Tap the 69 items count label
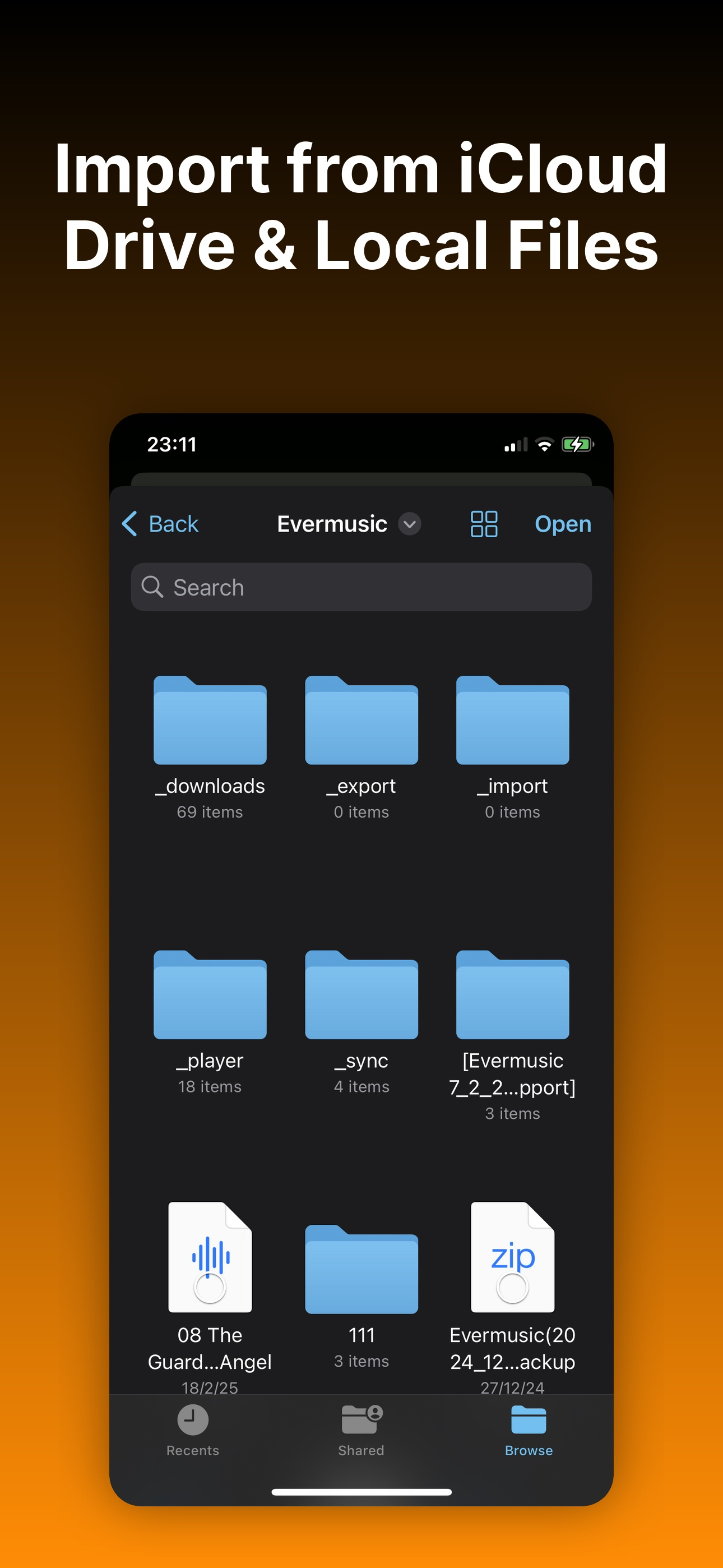723x1568 pixels. point(210,812)
